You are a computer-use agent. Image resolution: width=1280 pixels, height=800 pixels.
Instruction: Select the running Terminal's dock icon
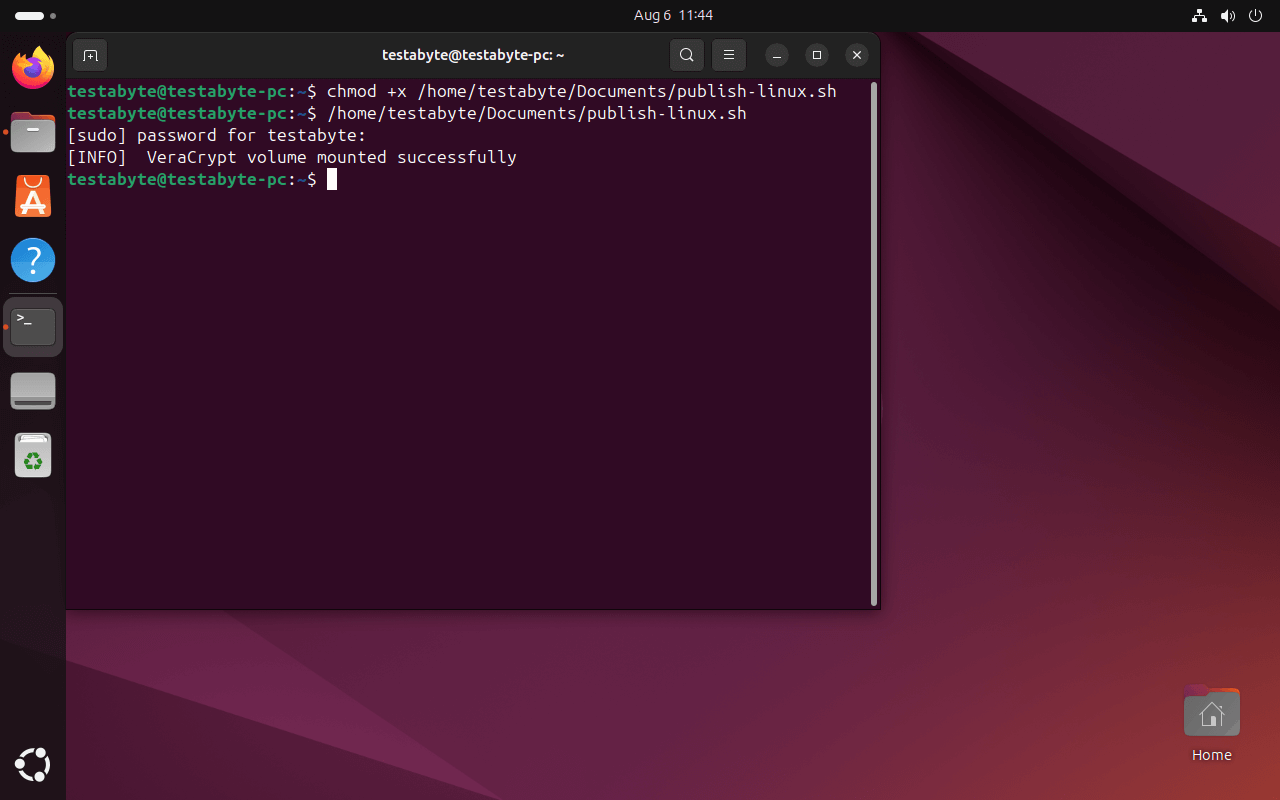point(32,325)
